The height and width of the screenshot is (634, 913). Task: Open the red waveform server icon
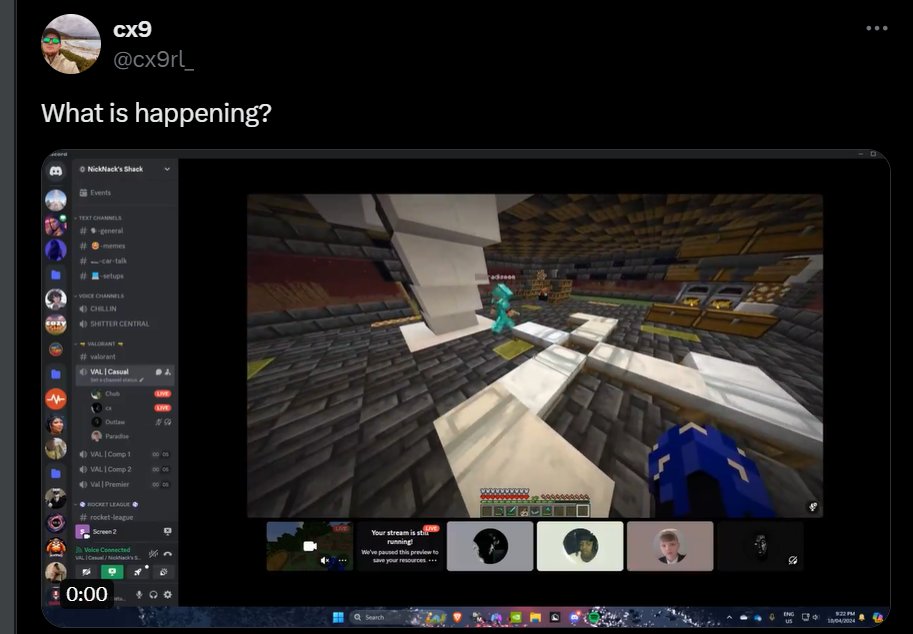tap(56, 399)
